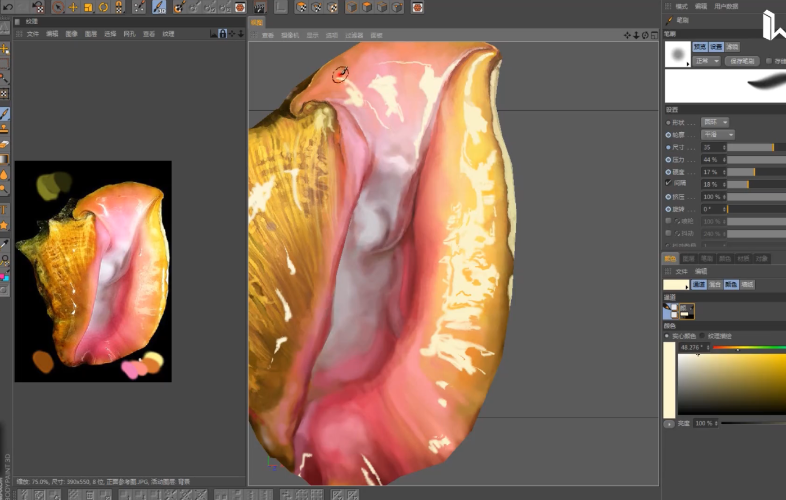Open the 正常 blend mode dropdown
This screenshot has height=500, width=786.
coord(707,61)
